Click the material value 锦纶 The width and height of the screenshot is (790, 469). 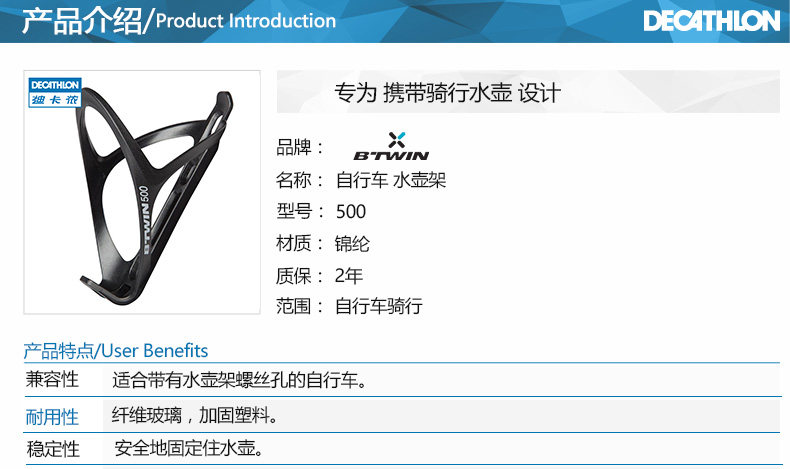point(352,244)
